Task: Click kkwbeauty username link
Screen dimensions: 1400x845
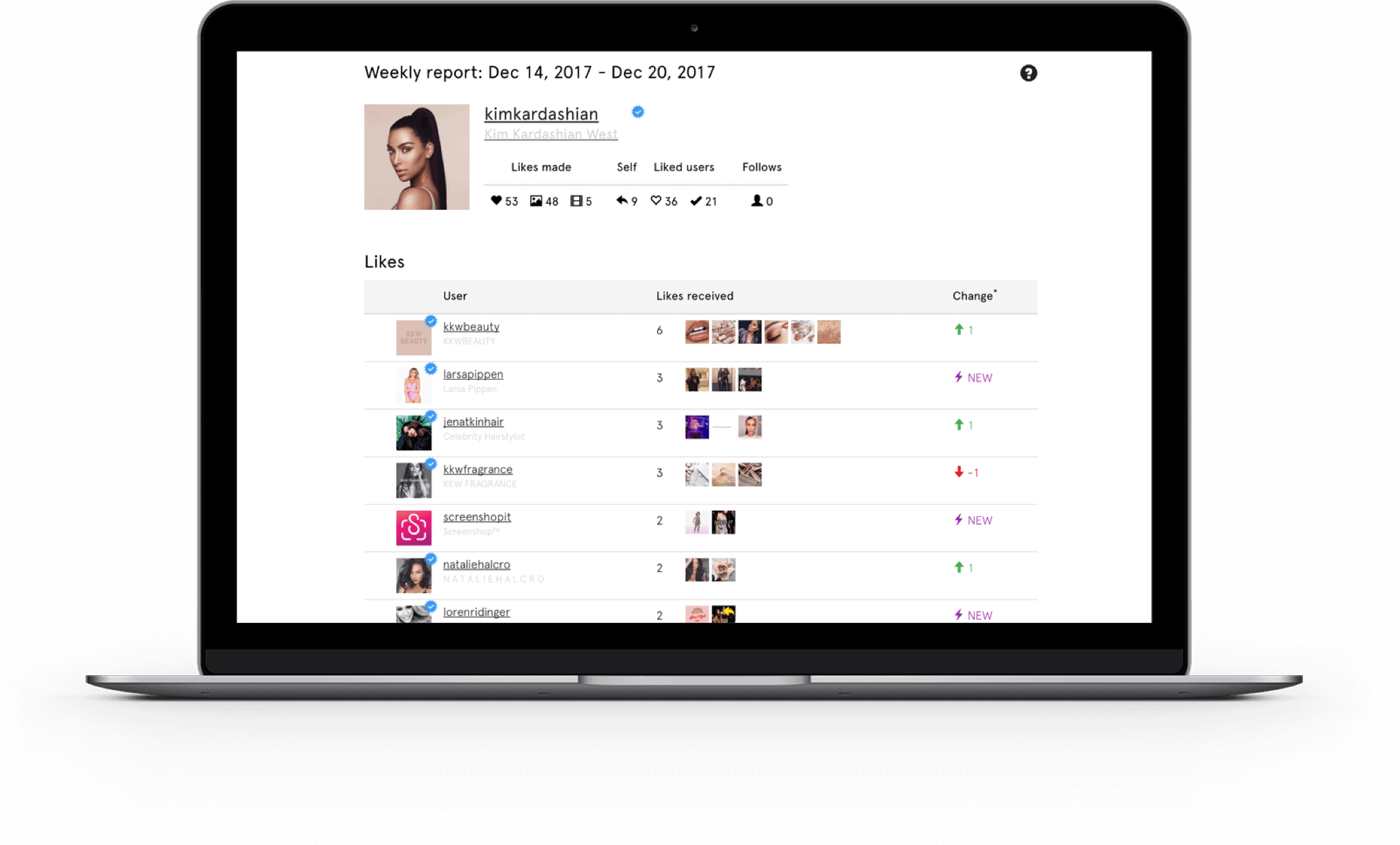Action: [470, 326]
